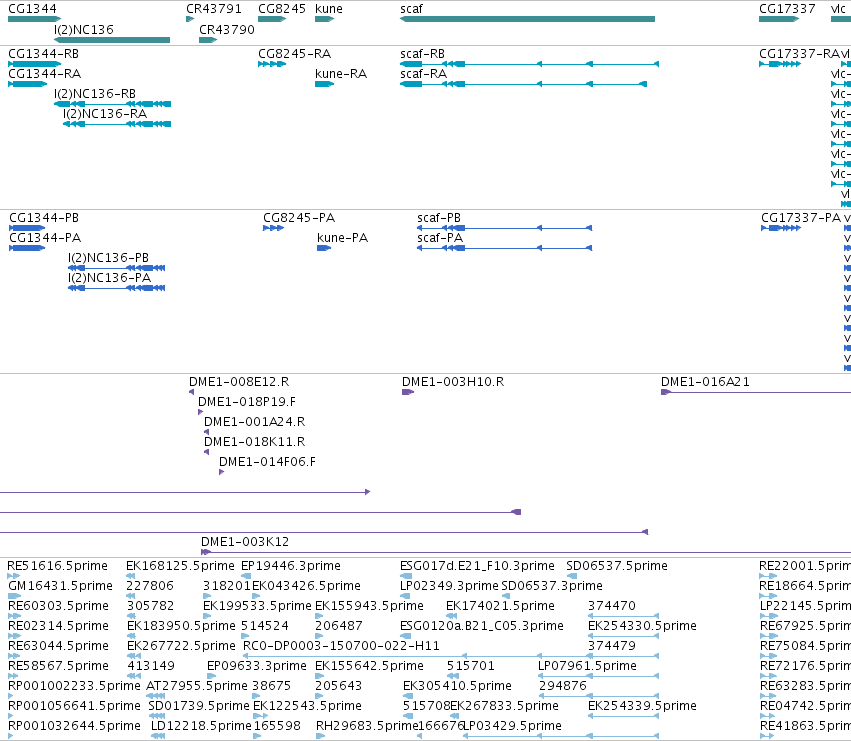Click the CG1344 gene label
This screenshot has width=851, height=741.
coord(33,9)
